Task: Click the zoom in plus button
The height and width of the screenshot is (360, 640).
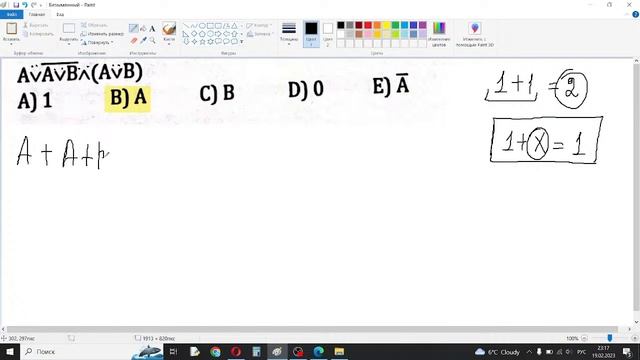Action: point(634,338)
